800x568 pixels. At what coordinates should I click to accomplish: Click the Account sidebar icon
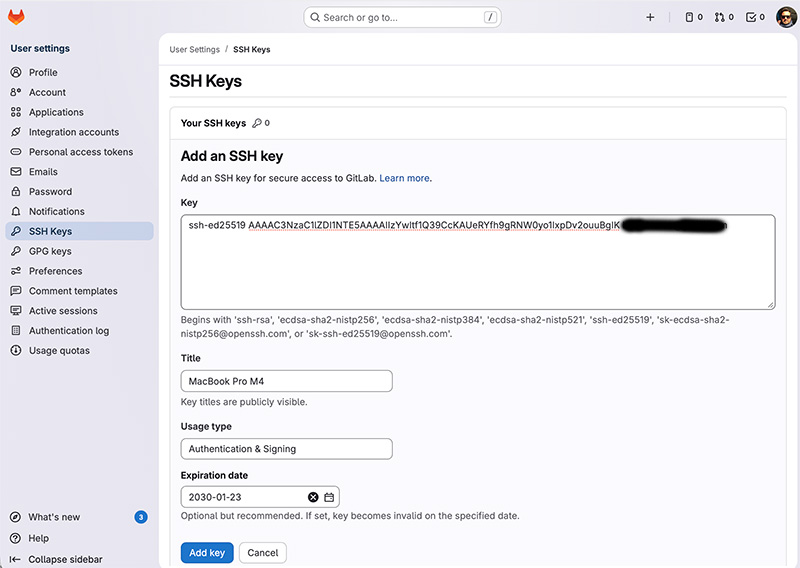(16, 92)
